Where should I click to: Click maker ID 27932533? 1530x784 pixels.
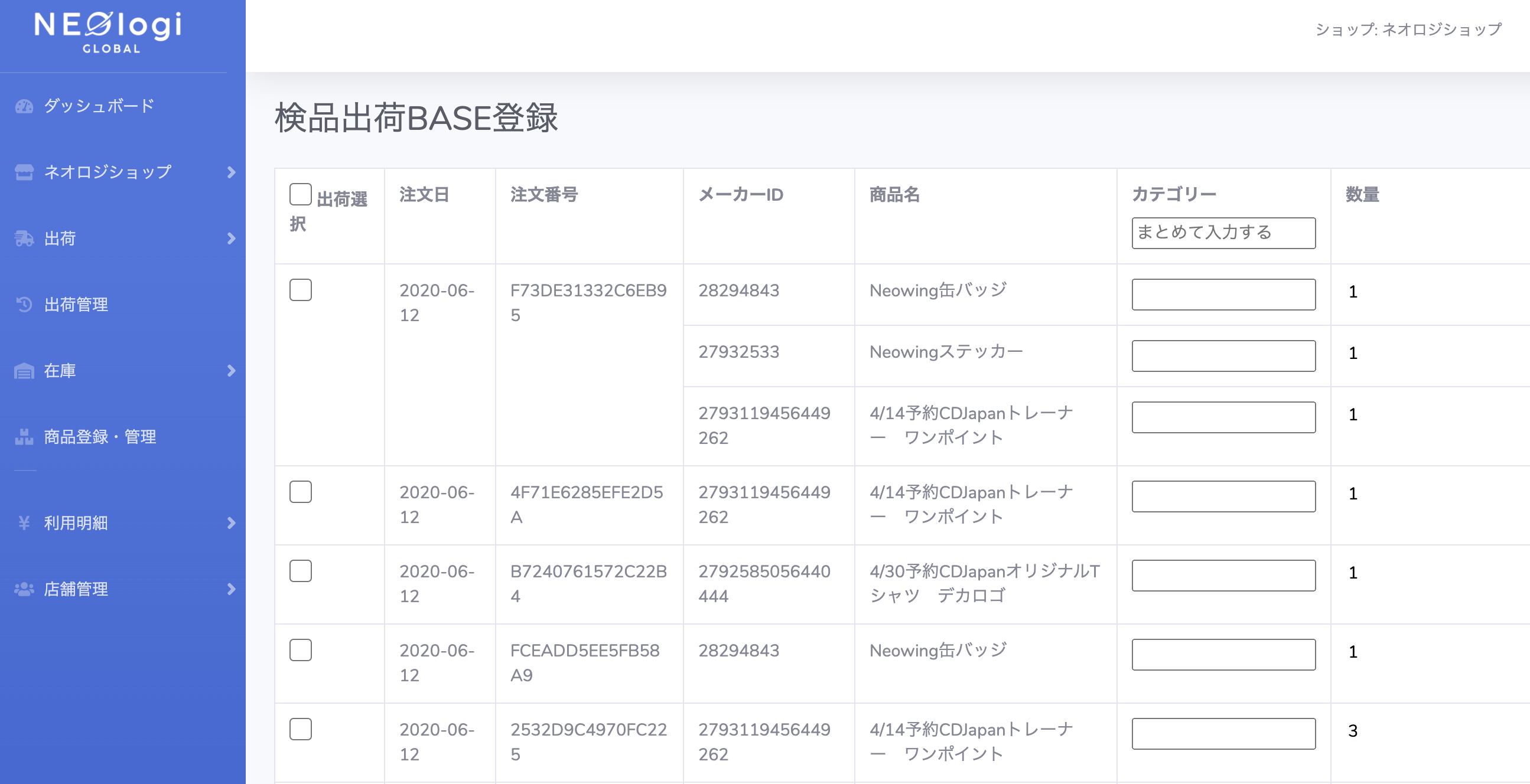(x=738, y=352)
